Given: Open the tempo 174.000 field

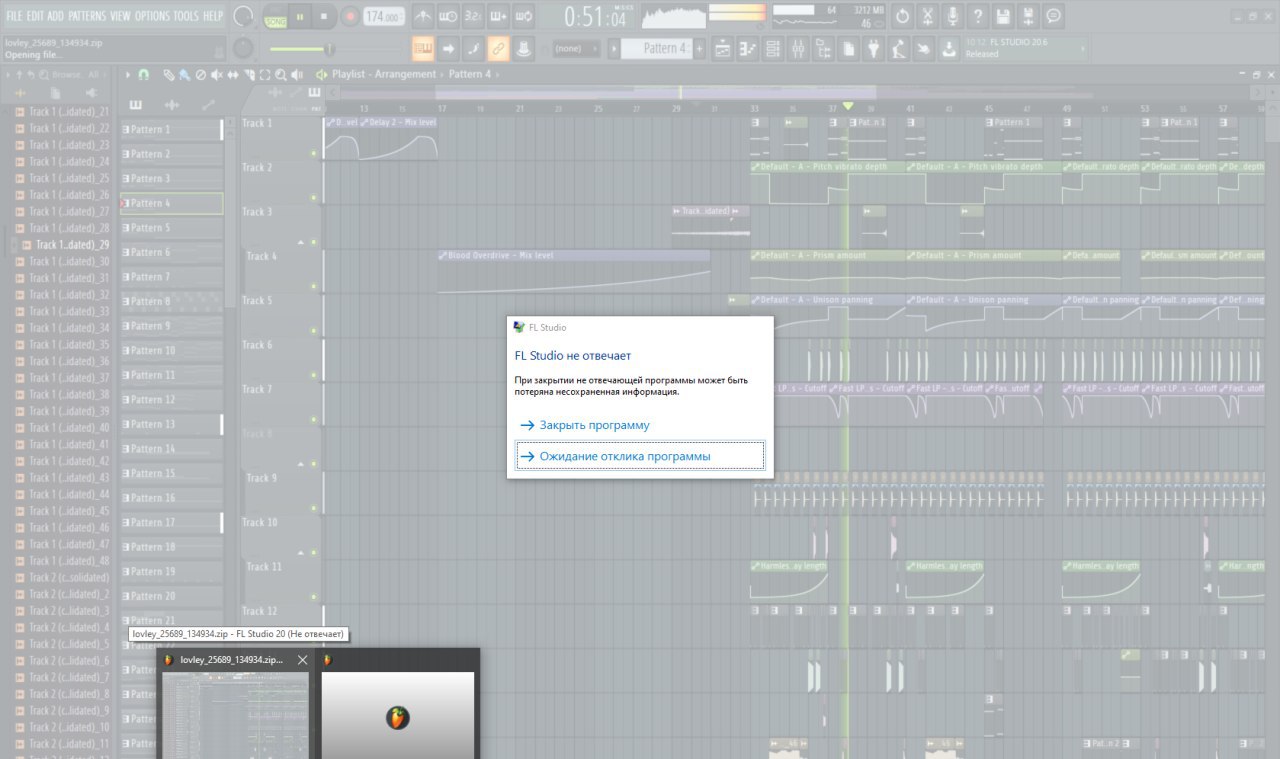Looking at the screenshot, I should click(385, 16).
